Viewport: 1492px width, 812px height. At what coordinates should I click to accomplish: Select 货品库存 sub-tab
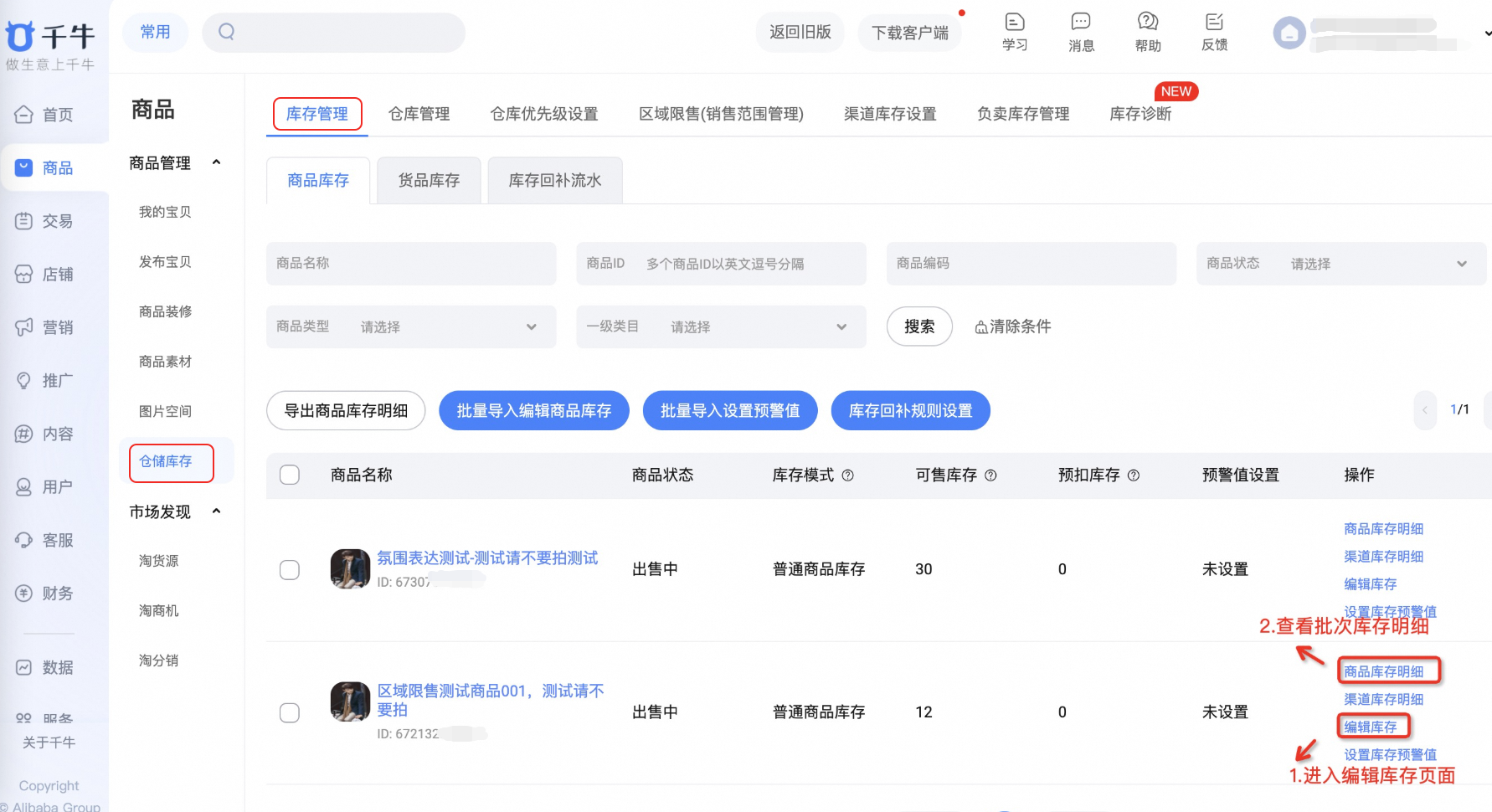click(429, 180)
